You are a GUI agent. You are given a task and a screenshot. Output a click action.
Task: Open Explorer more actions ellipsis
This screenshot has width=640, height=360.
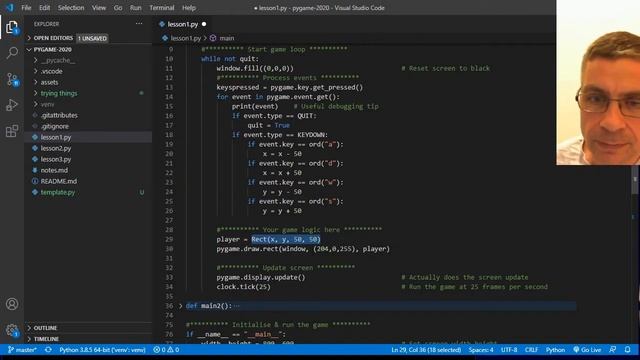click(x=139, y=24)
